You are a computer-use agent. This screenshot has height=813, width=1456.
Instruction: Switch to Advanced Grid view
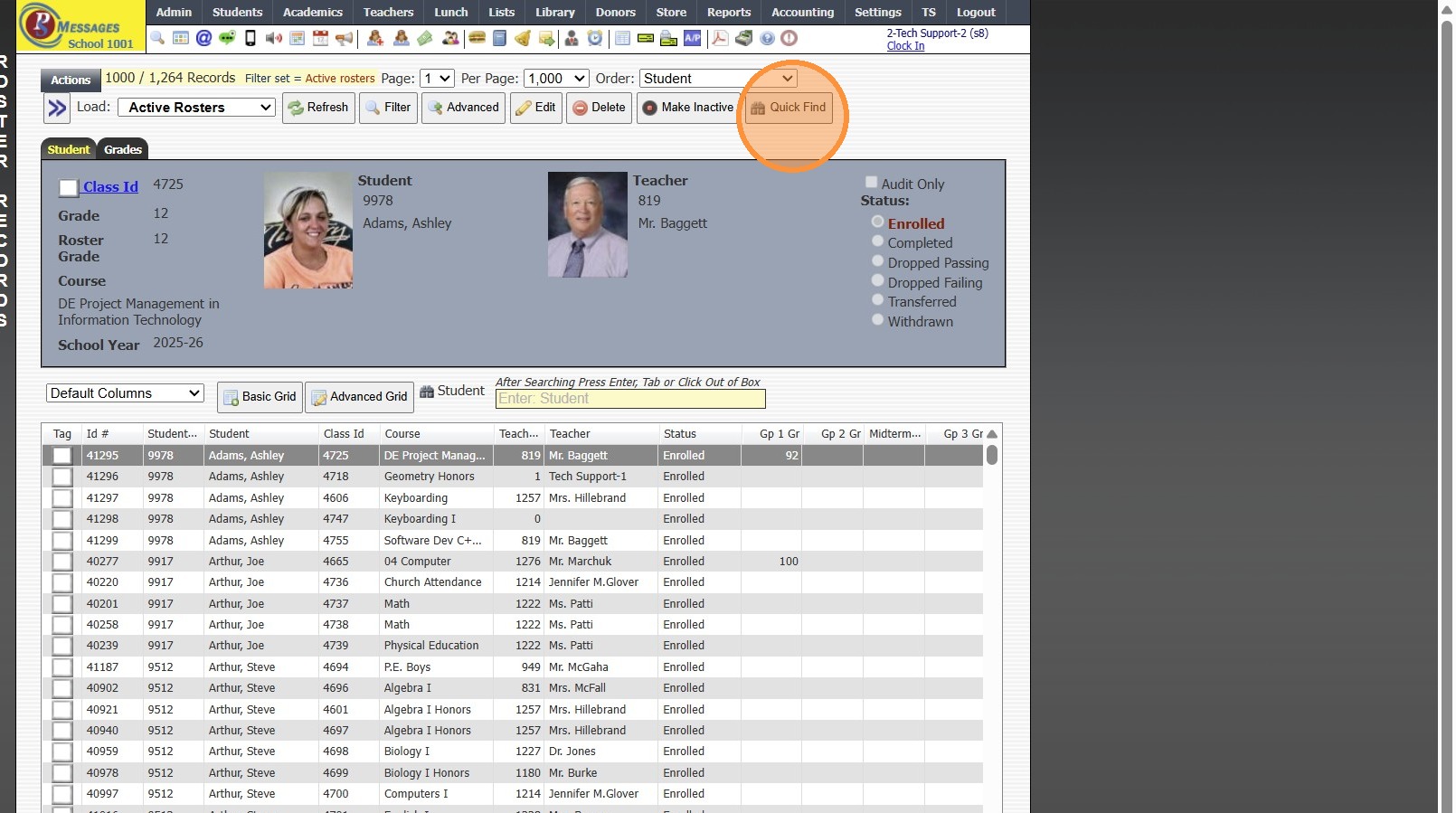point(359,397)
